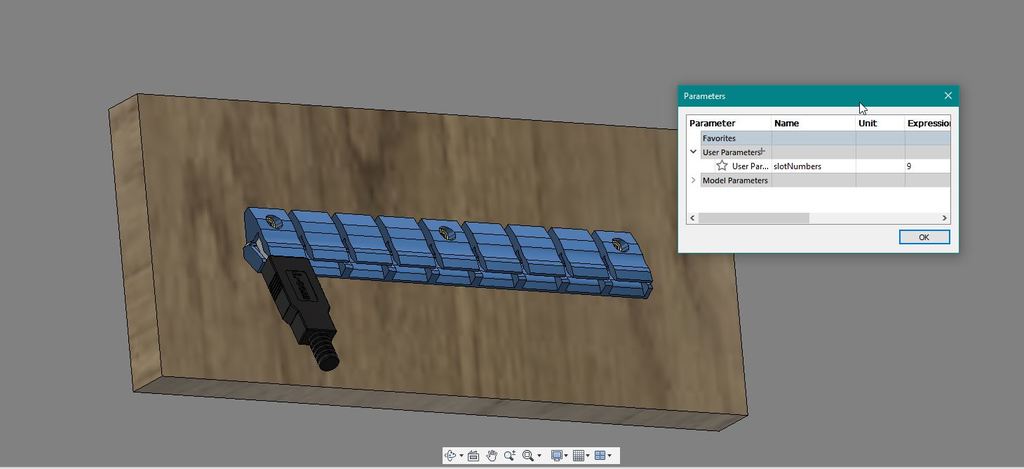Collapse the User Parameters group

point(693,152)
